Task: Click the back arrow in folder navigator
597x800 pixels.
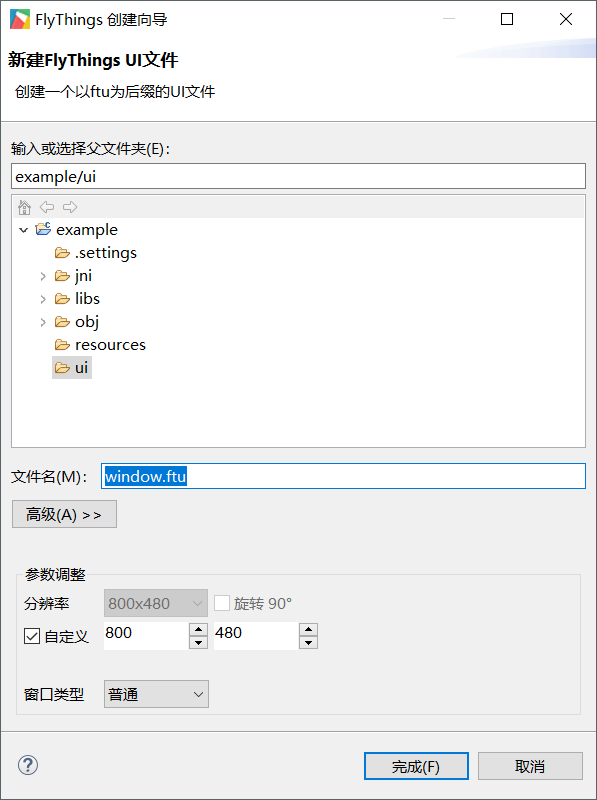Action: coord(47,207)
